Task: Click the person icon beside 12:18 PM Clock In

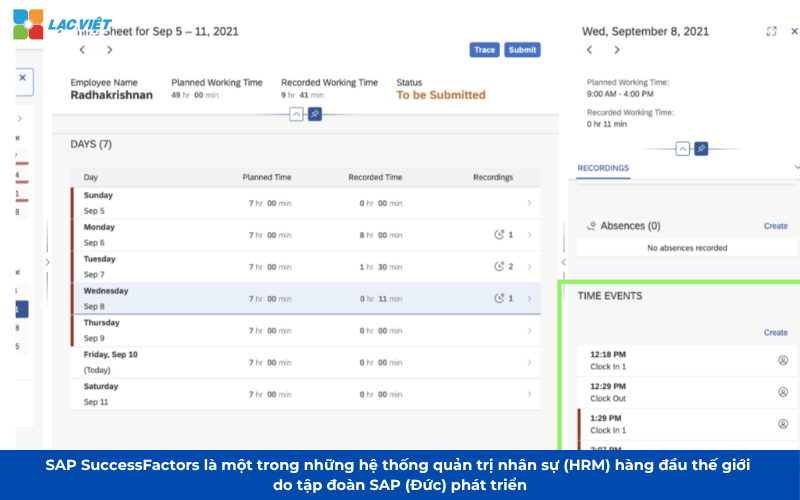Action: coord(783,359)
